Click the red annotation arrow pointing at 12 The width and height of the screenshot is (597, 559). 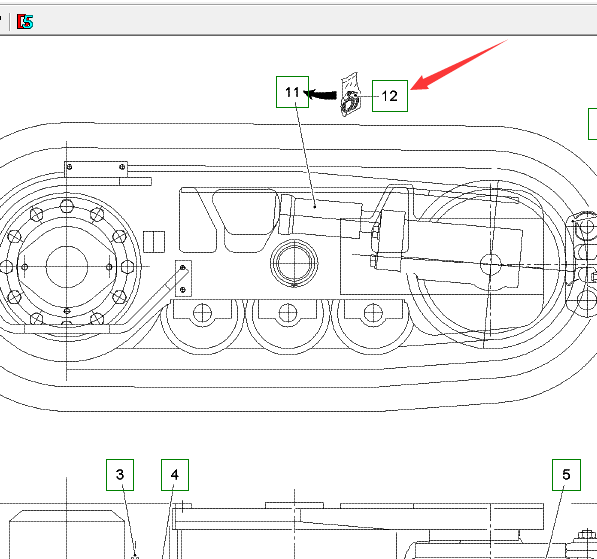click(459, 65)
